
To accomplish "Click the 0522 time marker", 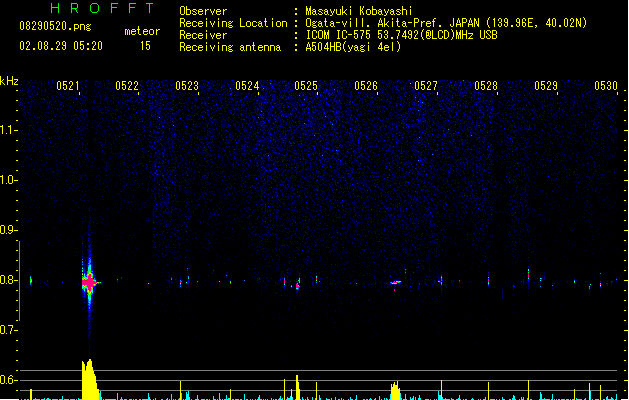I will tap(127, 86).
